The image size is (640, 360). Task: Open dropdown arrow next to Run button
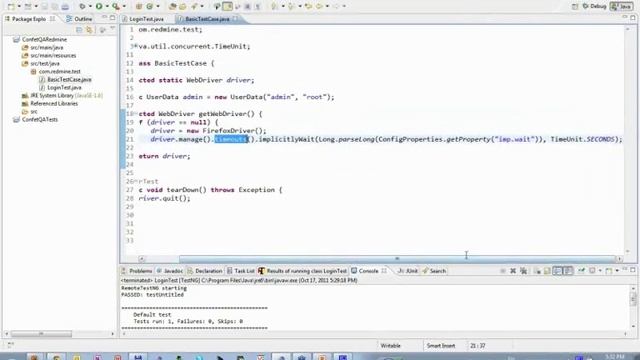click(107, 7)
